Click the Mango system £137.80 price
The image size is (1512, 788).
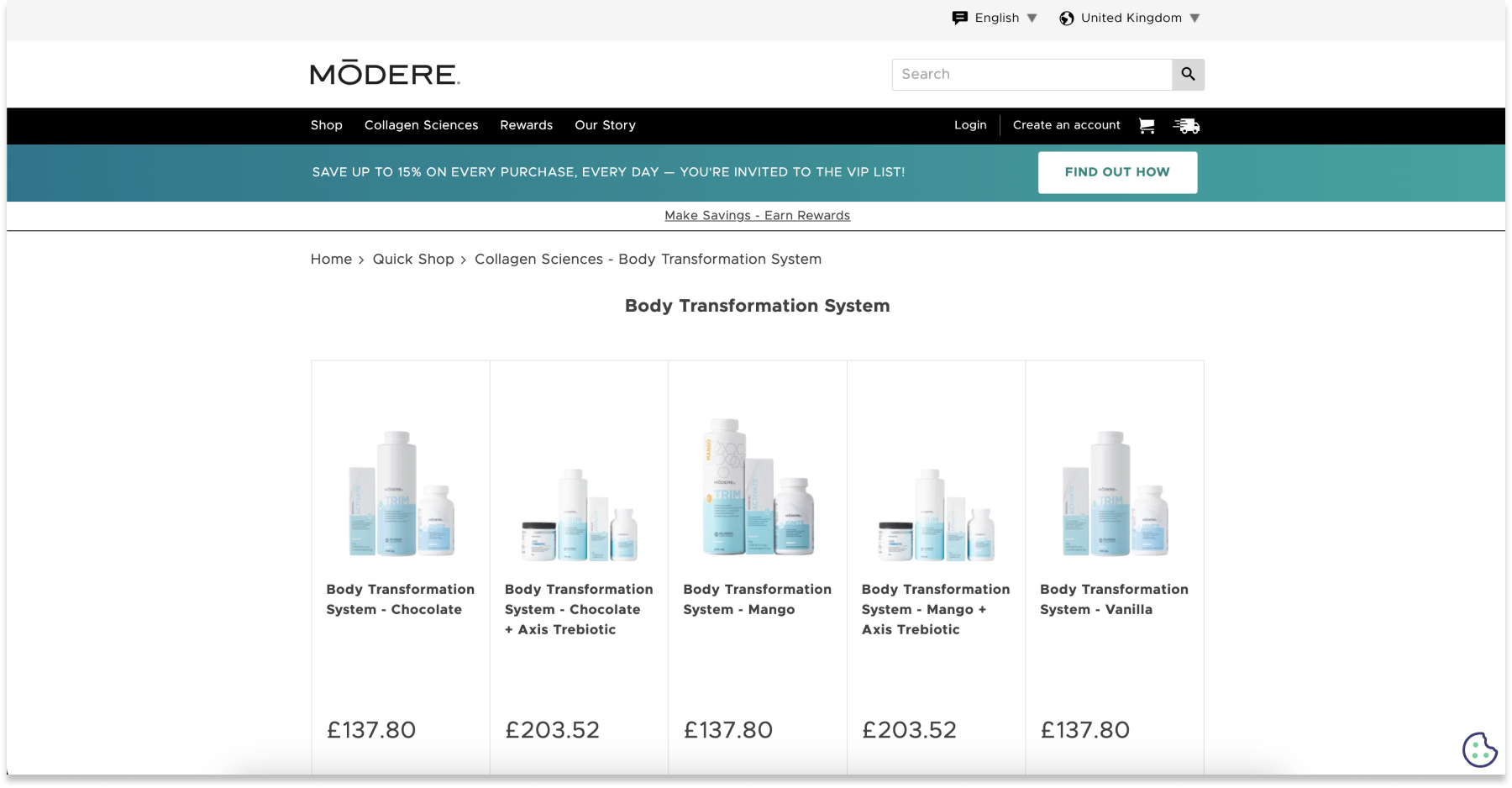click(728, 730)
